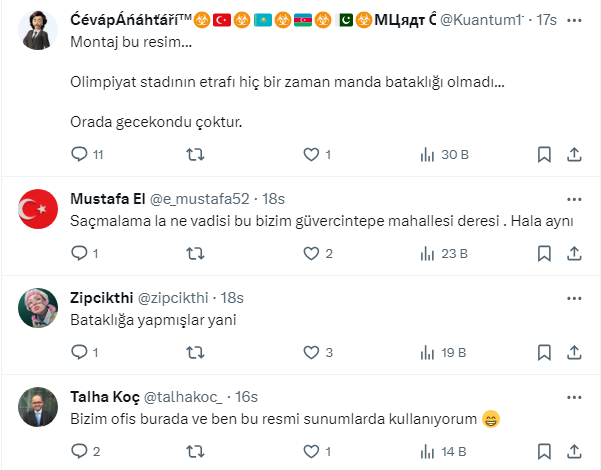This screenshot has width=601, height=470.
Task: Retweet Mustafa El's tweet
Action: point(197,253)
